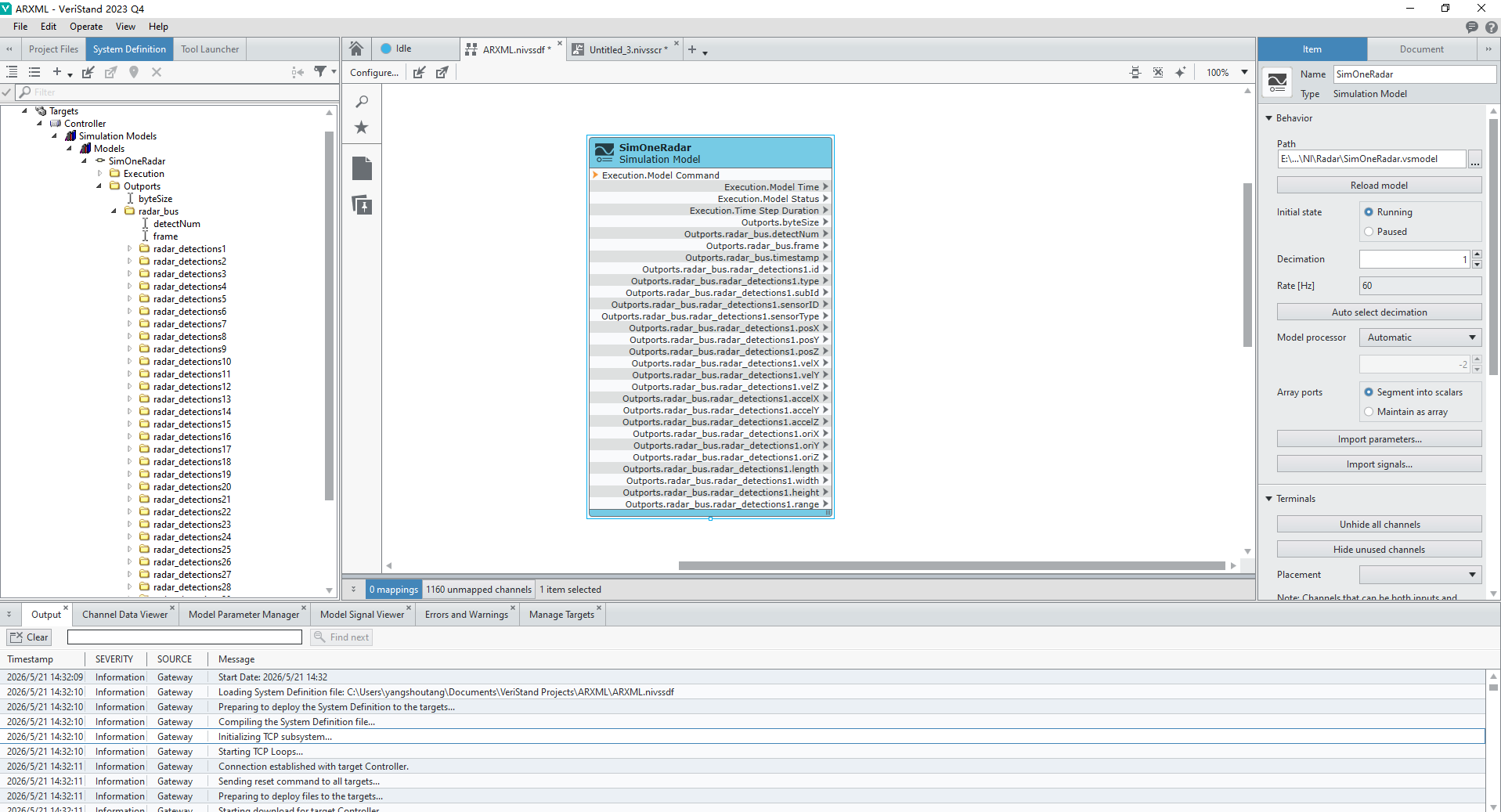This screenshot has height=812, width=1501.
Task: Click the Name field containing SimOneRadar
Action: tap(1414, 74)
